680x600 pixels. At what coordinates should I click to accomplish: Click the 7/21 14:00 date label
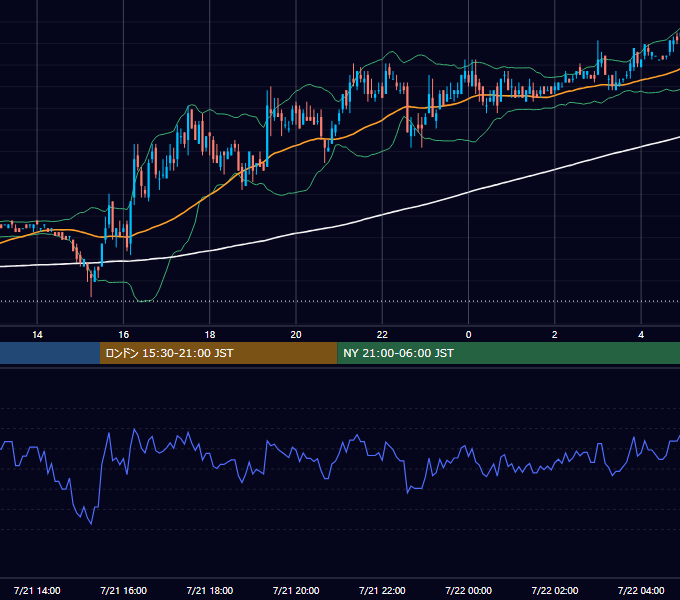[37, 591]
